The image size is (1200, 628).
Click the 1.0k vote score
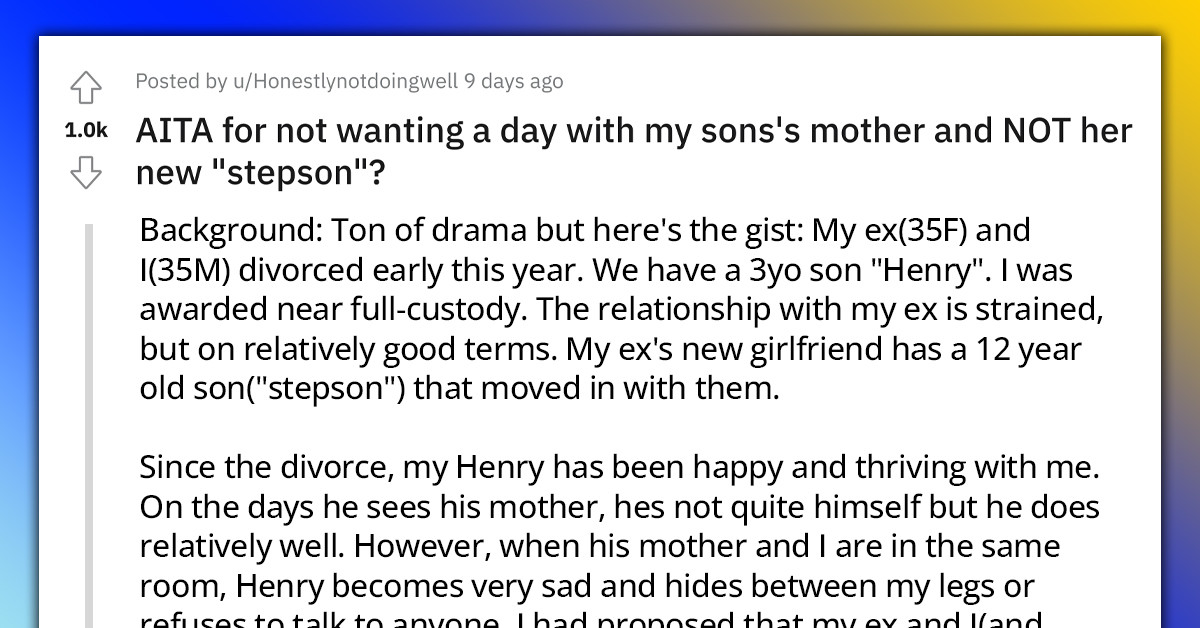point(86,129)
